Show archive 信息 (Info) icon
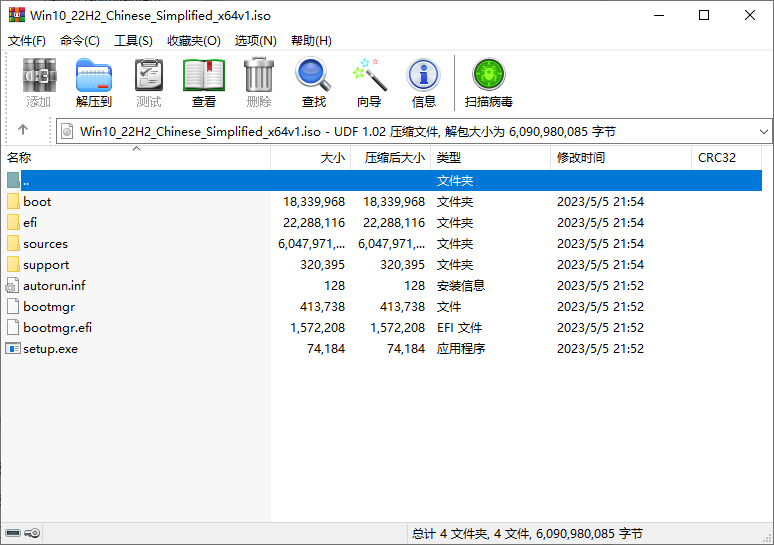Image resolution: width=774 pixels, height=545 pixels. point(424,75)
